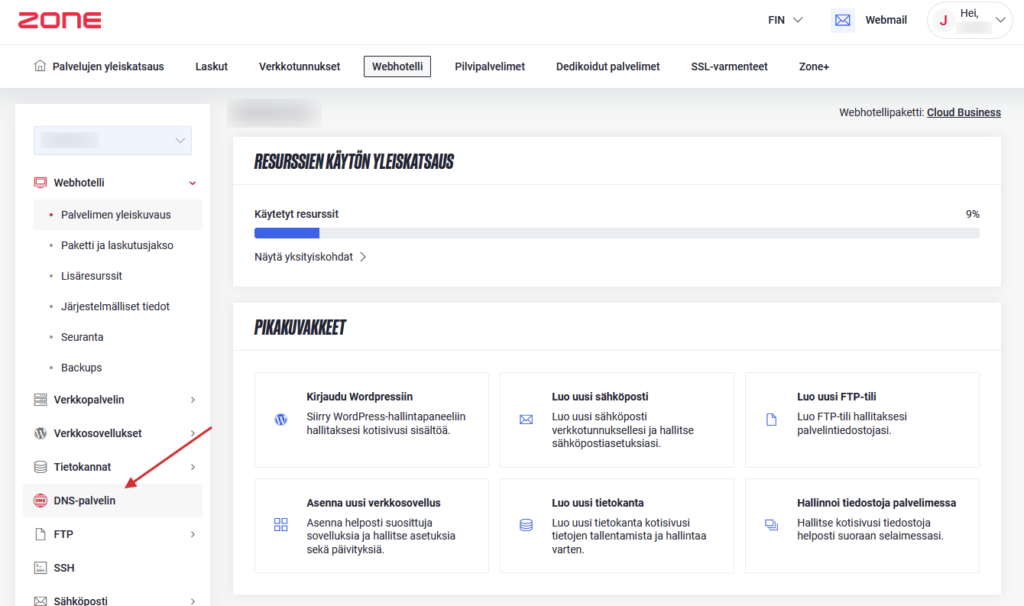Viewport: 1024px width, 606px height.
Task: Open the SSL-varmenteet tab
Action: 729,67
